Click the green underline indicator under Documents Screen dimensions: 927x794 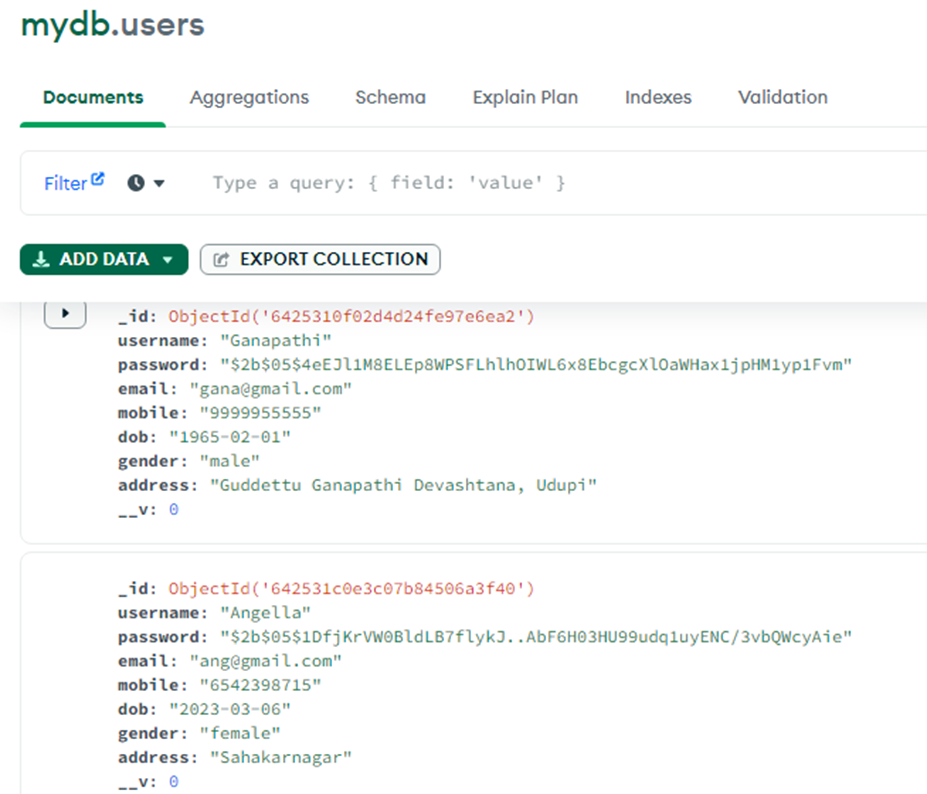coord(92,122)
